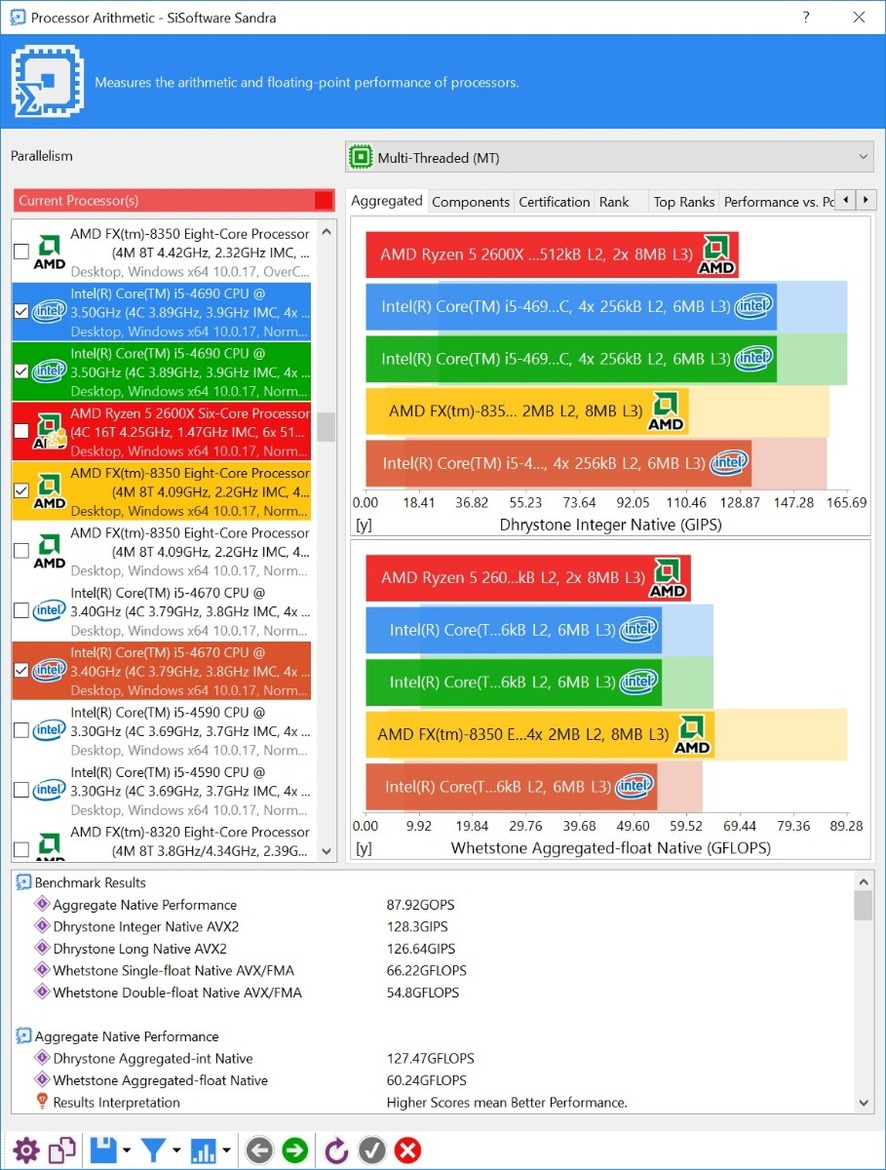Image resolution: width=886 pixels, height=1170 pixels.
Task: Select the Aggregated tab
Action: tap(387, 201)
